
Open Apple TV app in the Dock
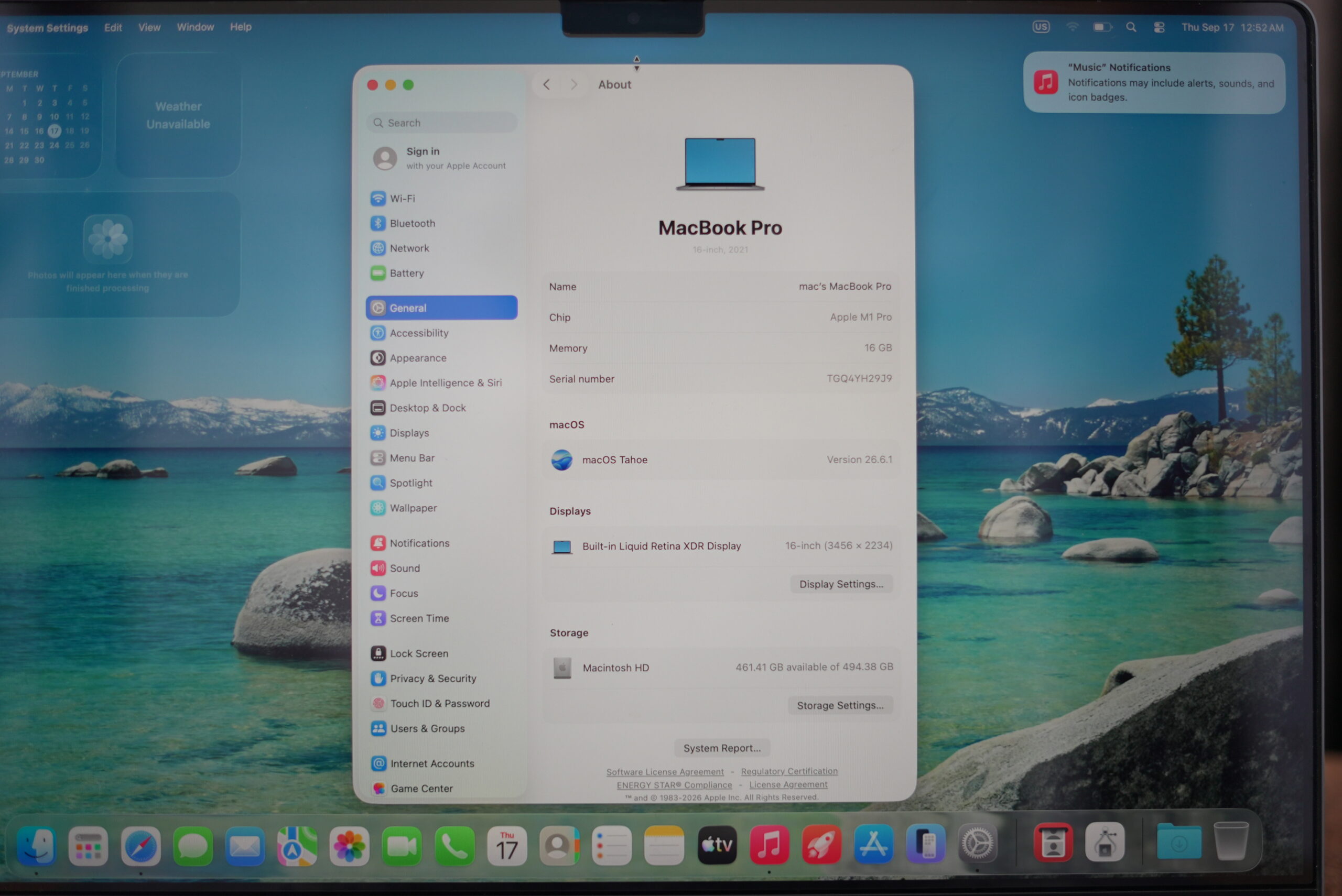point(717,845)
